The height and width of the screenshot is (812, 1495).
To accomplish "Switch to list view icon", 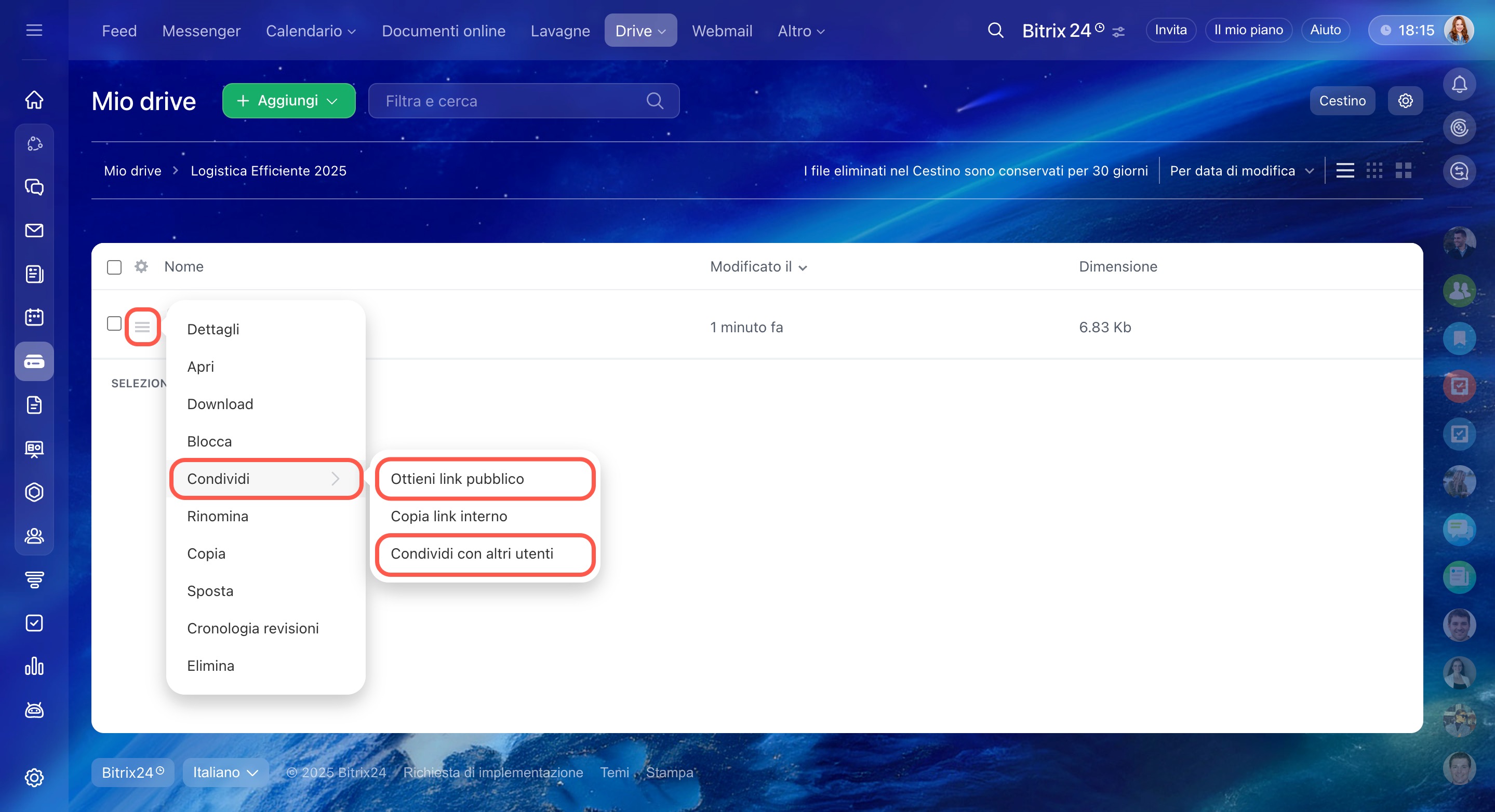I will [1345, 170].
